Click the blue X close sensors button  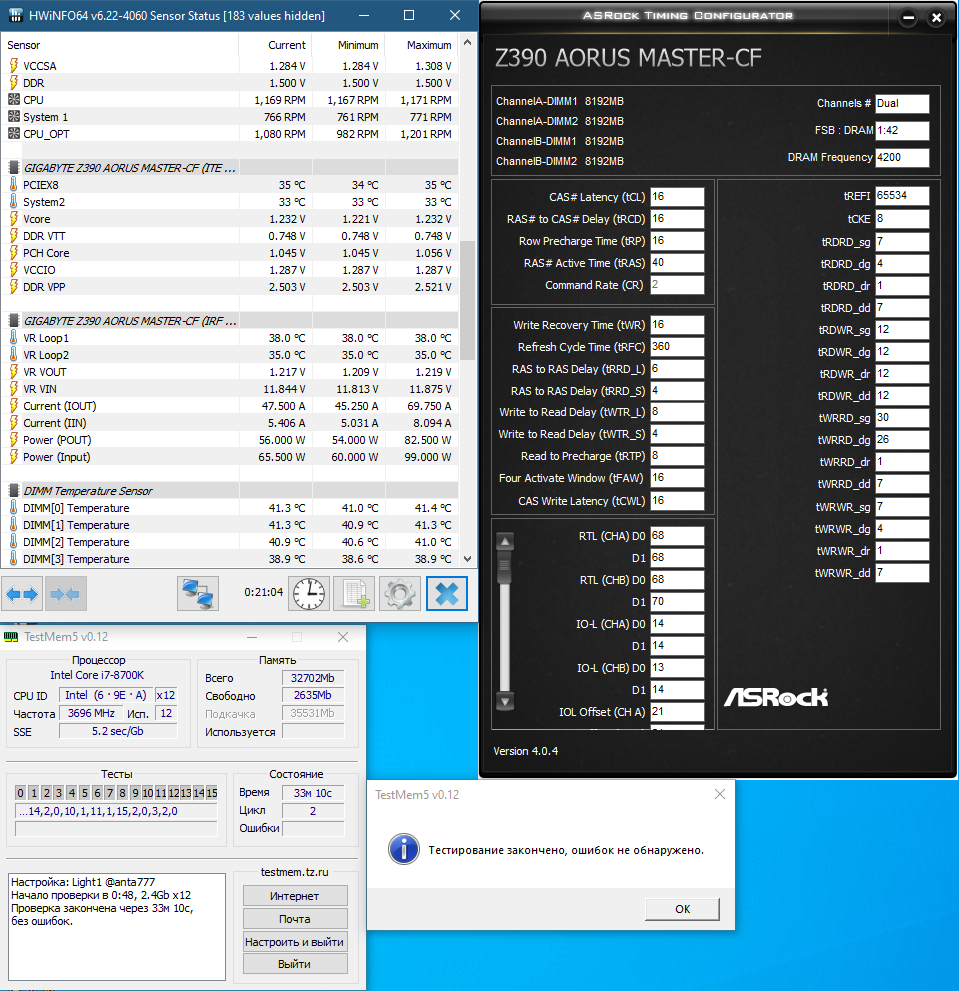[x=447, y=593]
